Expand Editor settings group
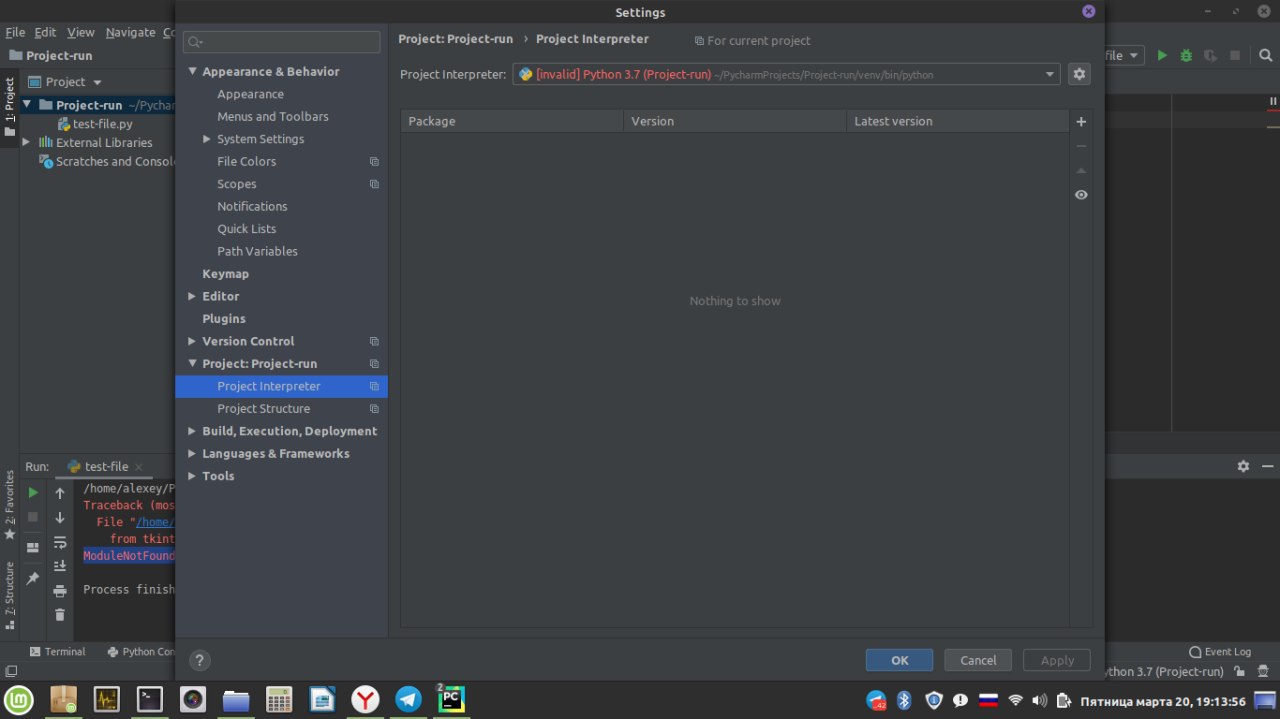This screenshot has width=1280, height=719. coord(193,296)
